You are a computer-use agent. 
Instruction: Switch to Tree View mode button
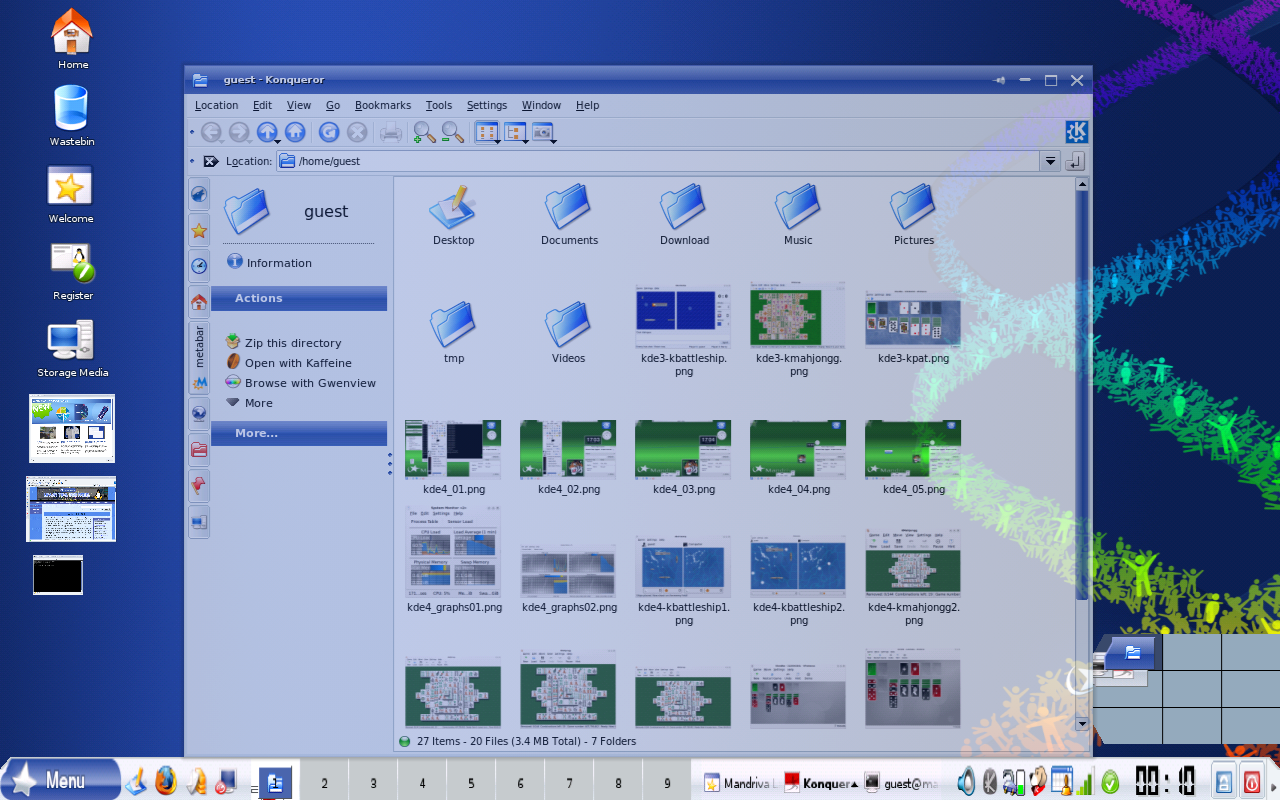514,131
